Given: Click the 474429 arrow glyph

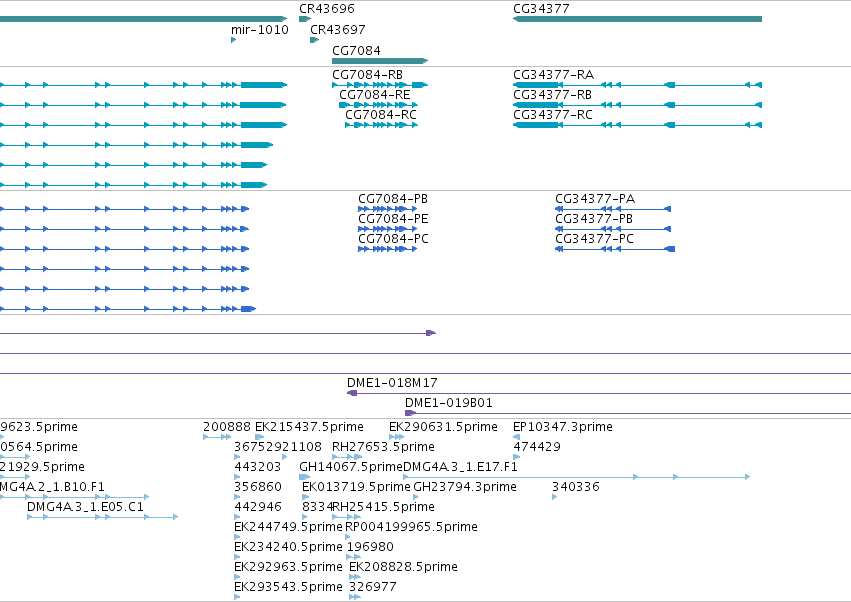Looking at the screenshot, I should tap(516, 457).
